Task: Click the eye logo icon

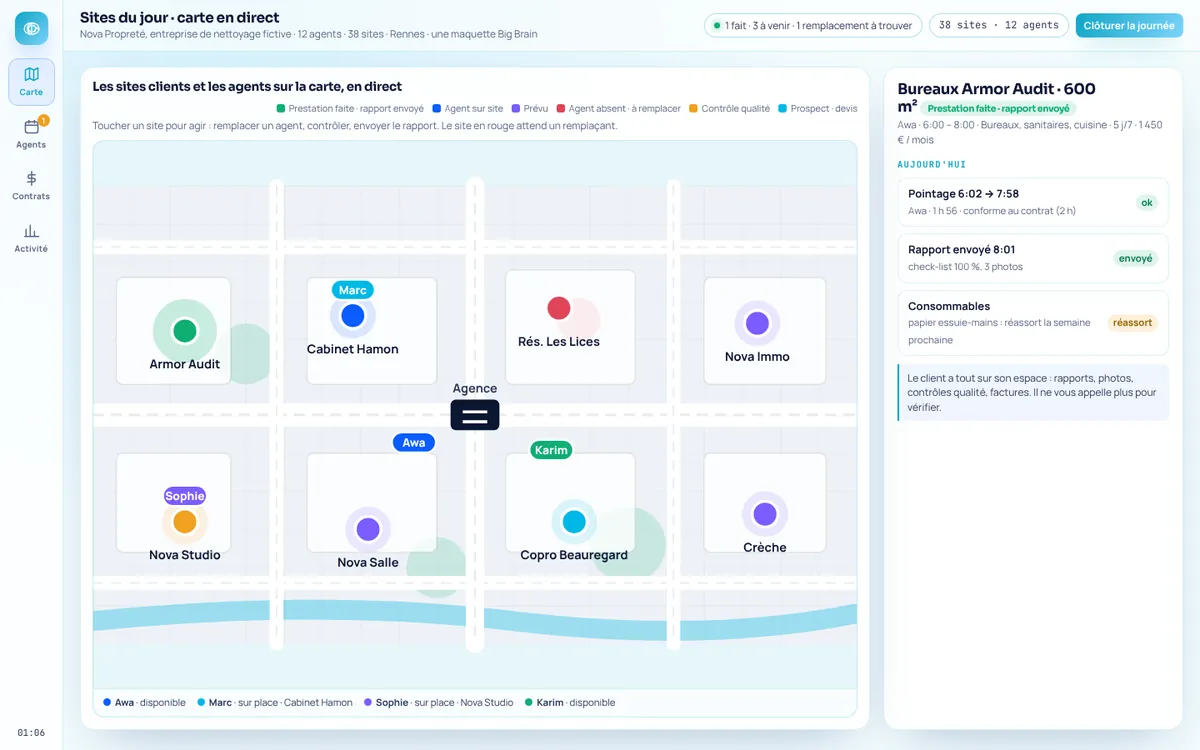Action: pos(31,28)
